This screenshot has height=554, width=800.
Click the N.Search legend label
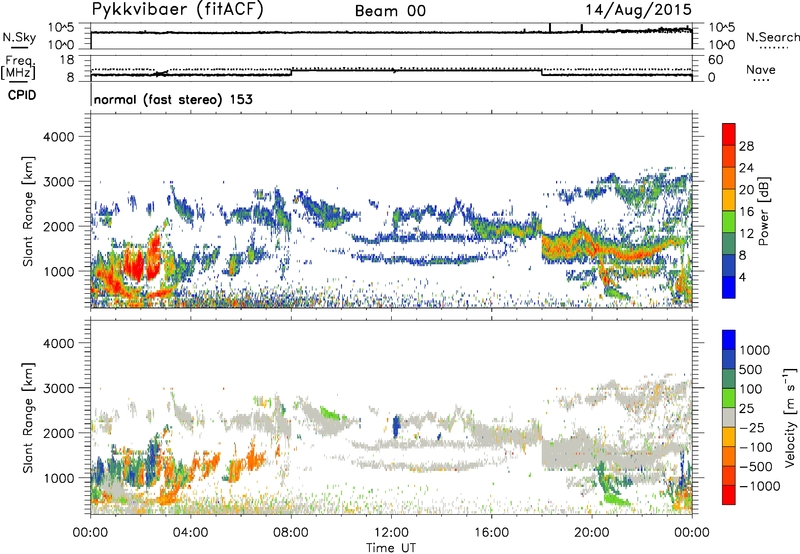(773, 37)
